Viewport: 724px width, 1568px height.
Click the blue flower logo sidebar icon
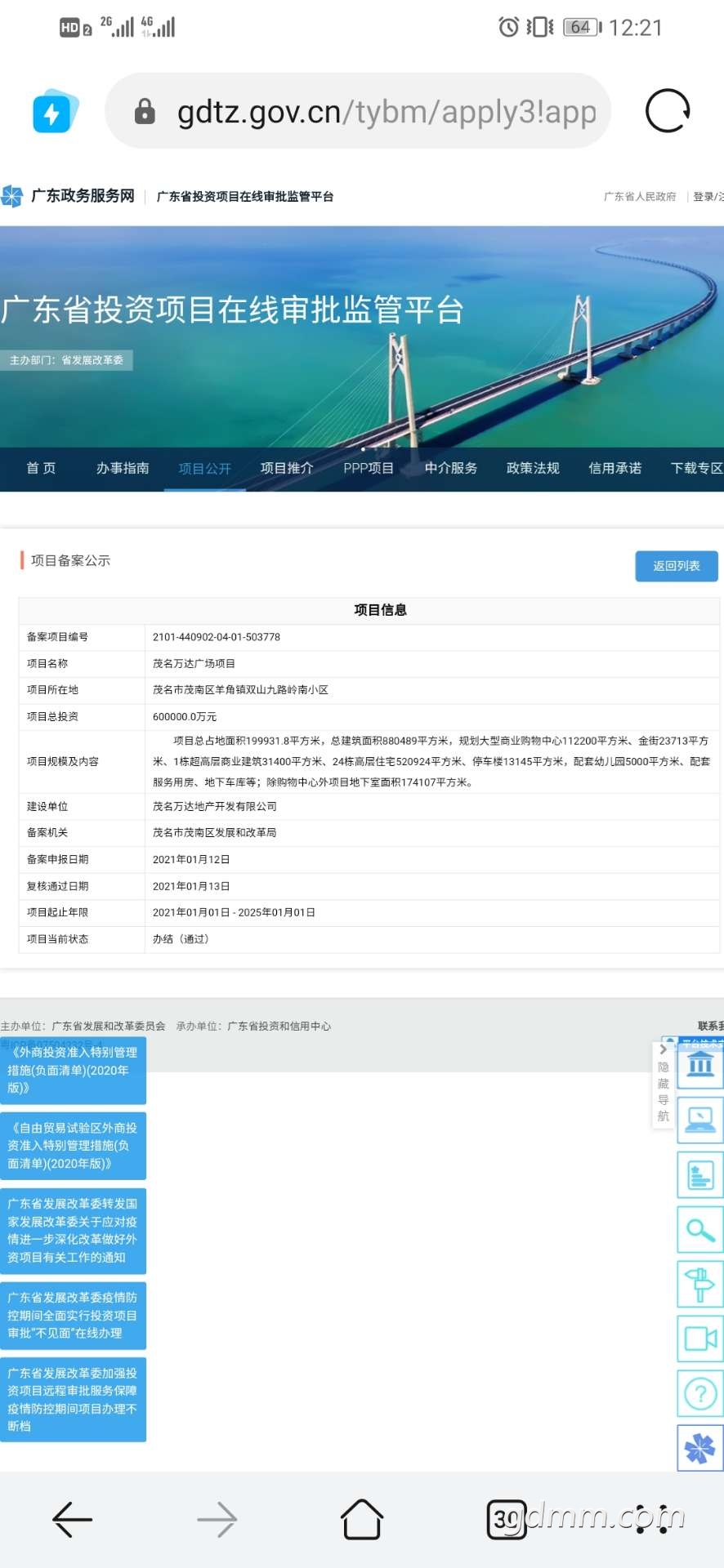[700, 1449]
